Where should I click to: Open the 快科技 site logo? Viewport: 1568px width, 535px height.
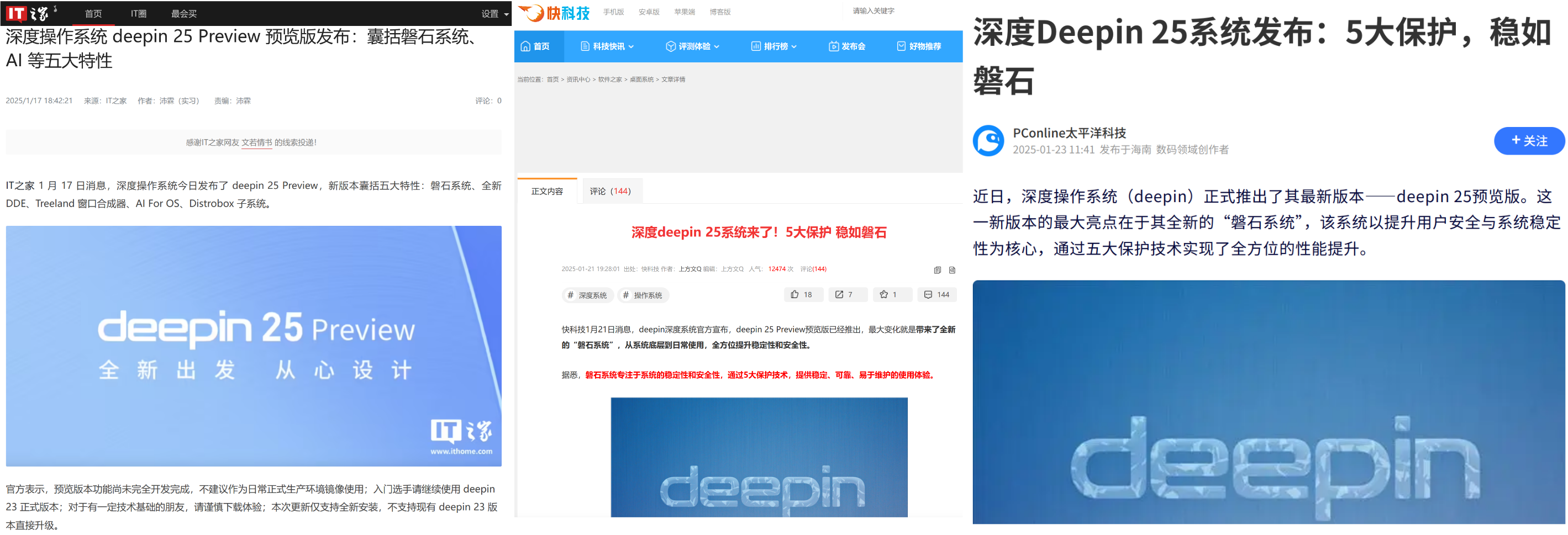[554, 12]
